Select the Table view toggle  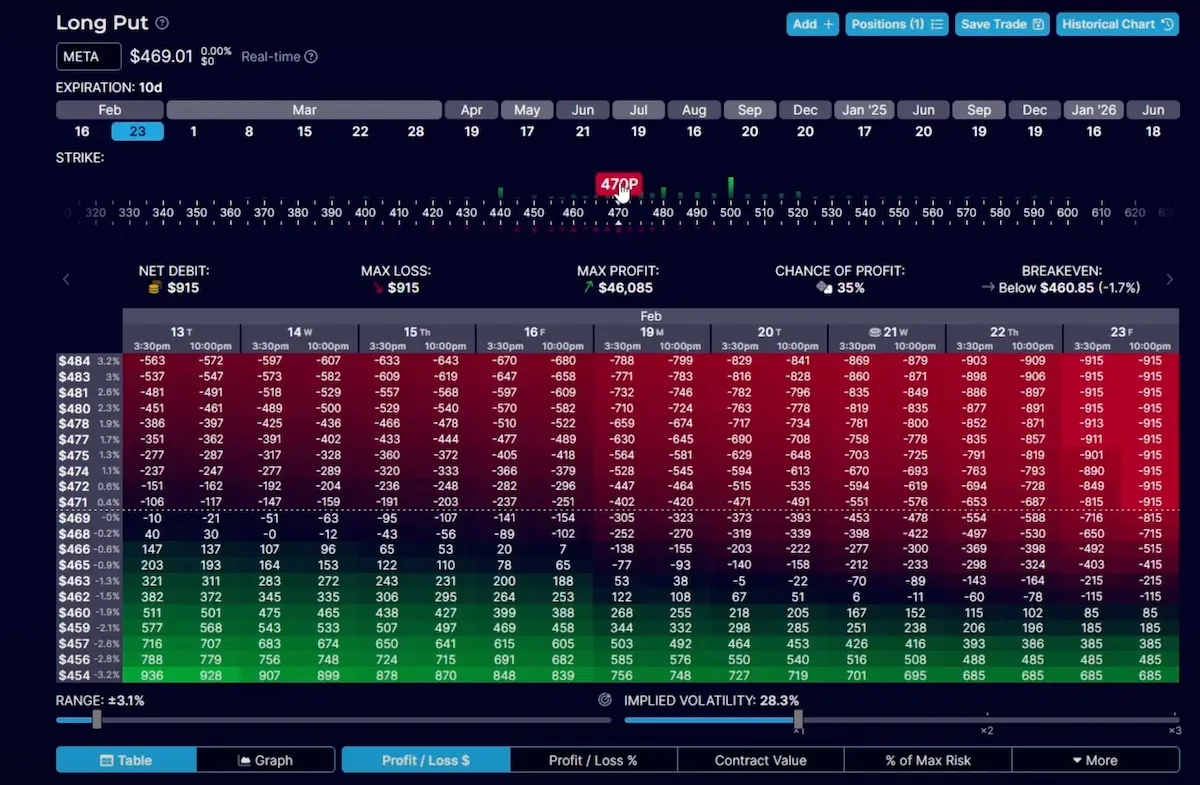coord(126,760)
